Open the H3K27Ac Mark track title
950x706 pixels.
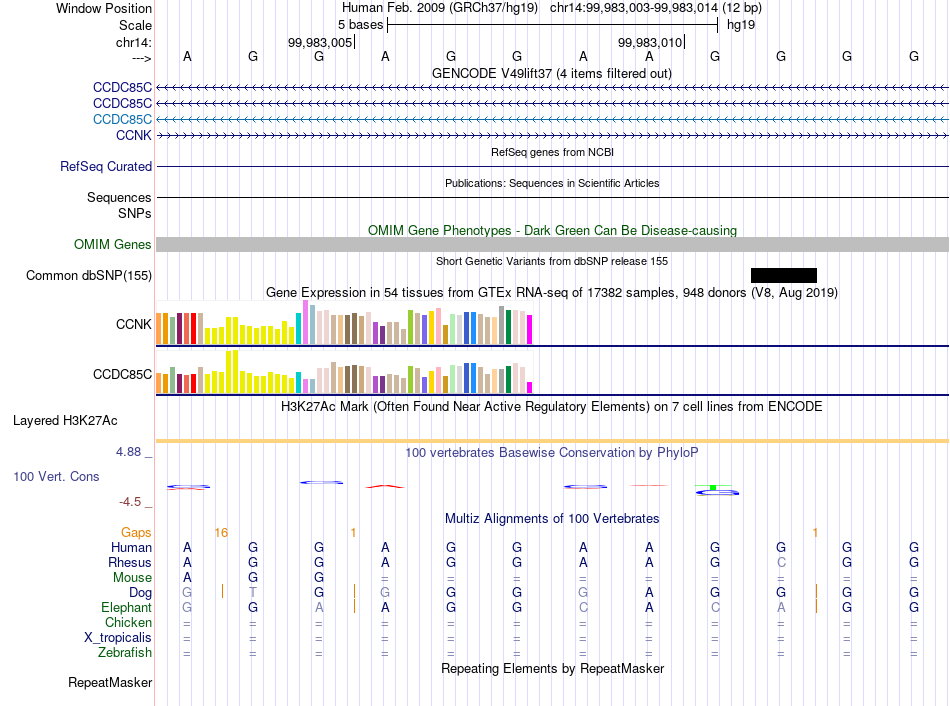[x=552, y=407]
